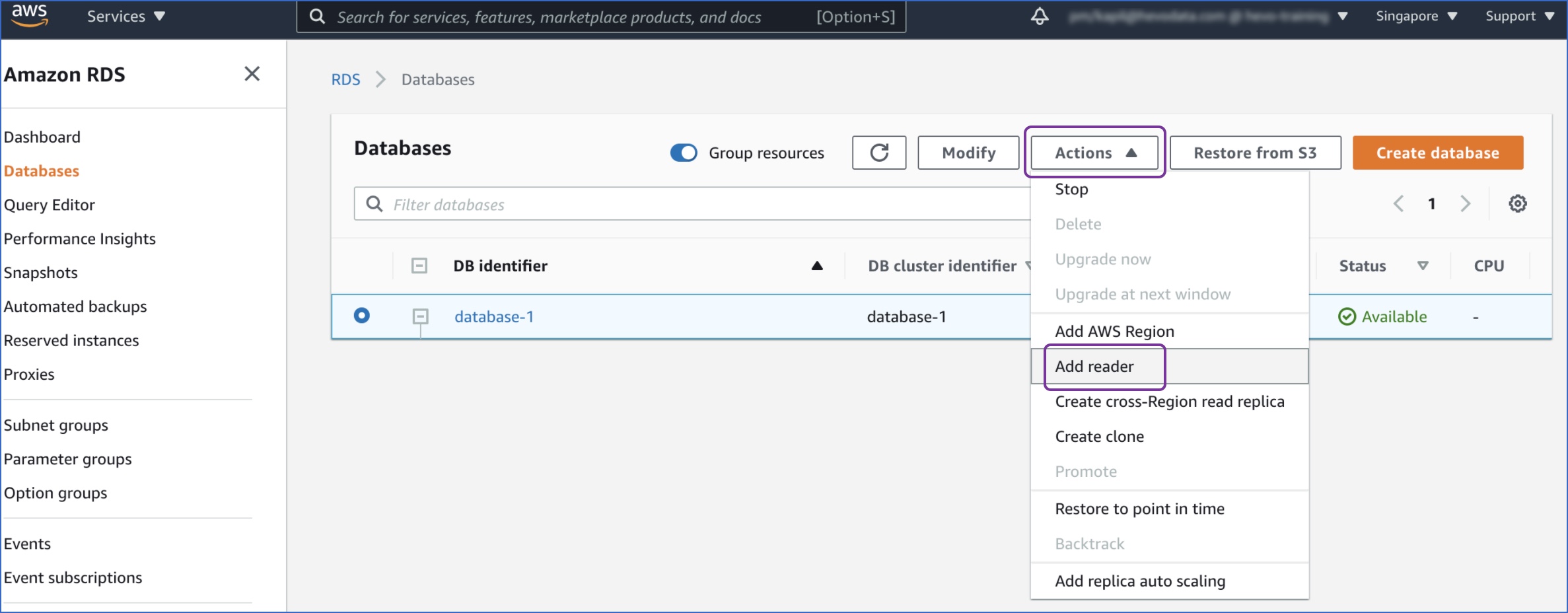Screen dimensions: 1568x613
Task: Go to the next page of databases
Action: click(1466, 203)
